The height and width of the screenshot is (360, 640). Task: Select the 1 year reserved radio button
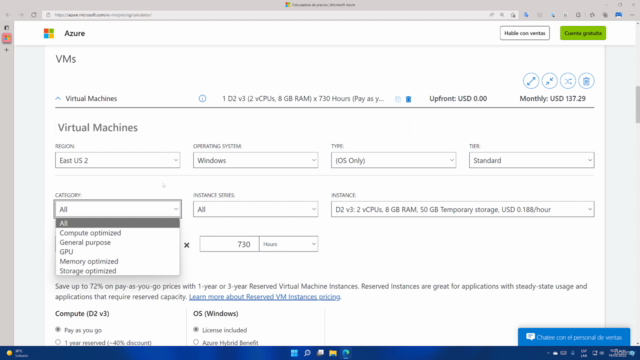point(58,342)
